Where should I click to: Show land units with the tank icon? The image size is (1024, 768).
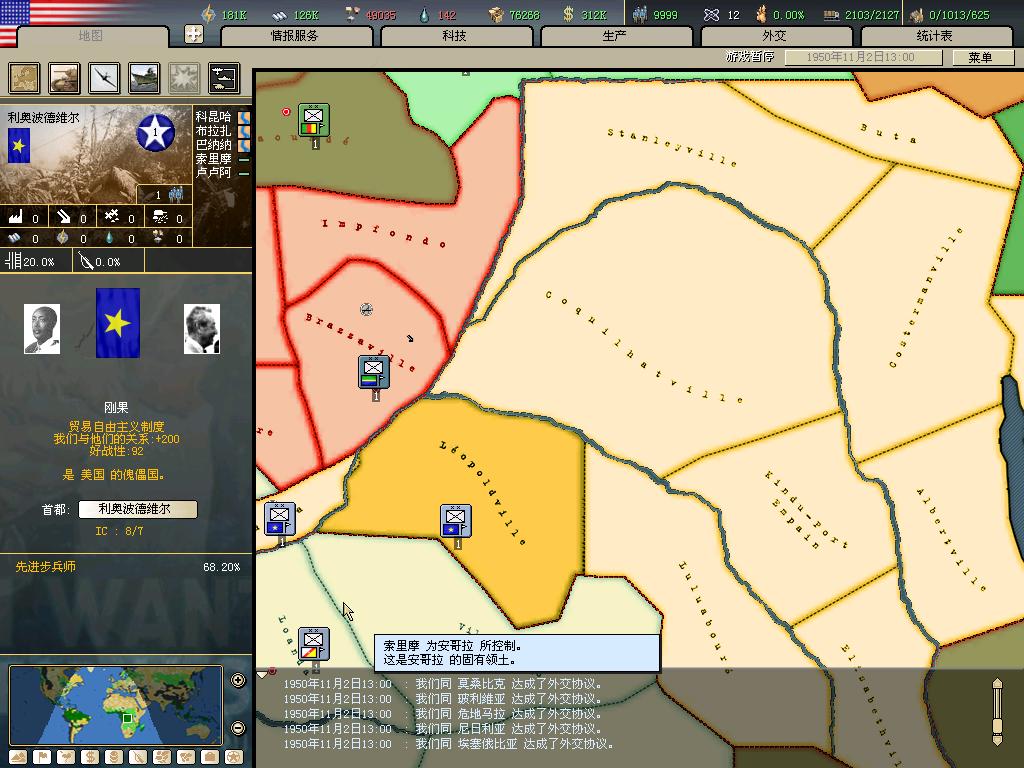64,78
